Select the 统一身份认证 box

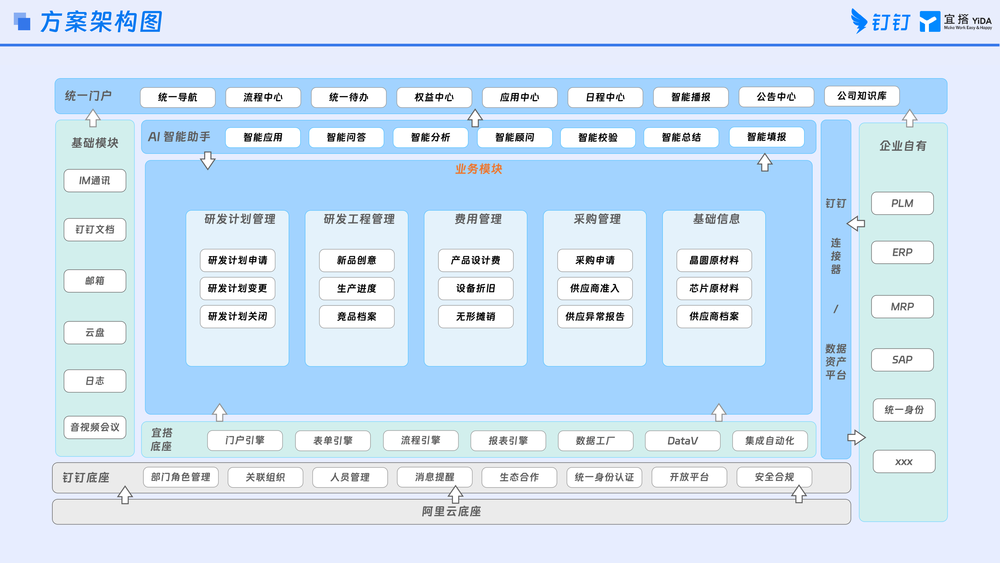(x=604, y=477)
